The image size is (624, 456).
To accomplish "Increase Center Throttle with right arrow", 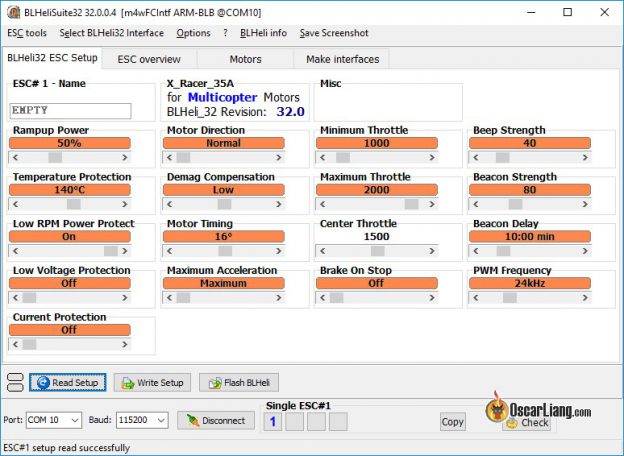I will coord(432,251).
